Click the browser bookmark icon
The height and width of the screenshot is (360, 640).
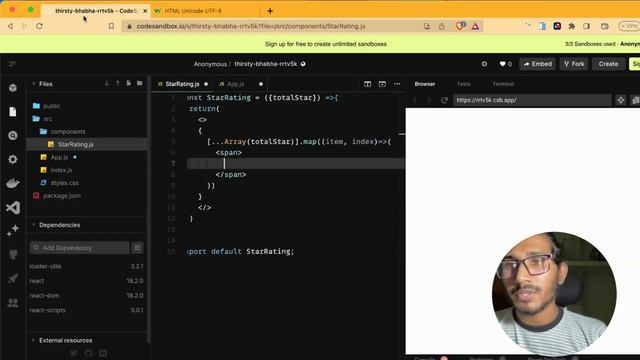click(111, 26)
